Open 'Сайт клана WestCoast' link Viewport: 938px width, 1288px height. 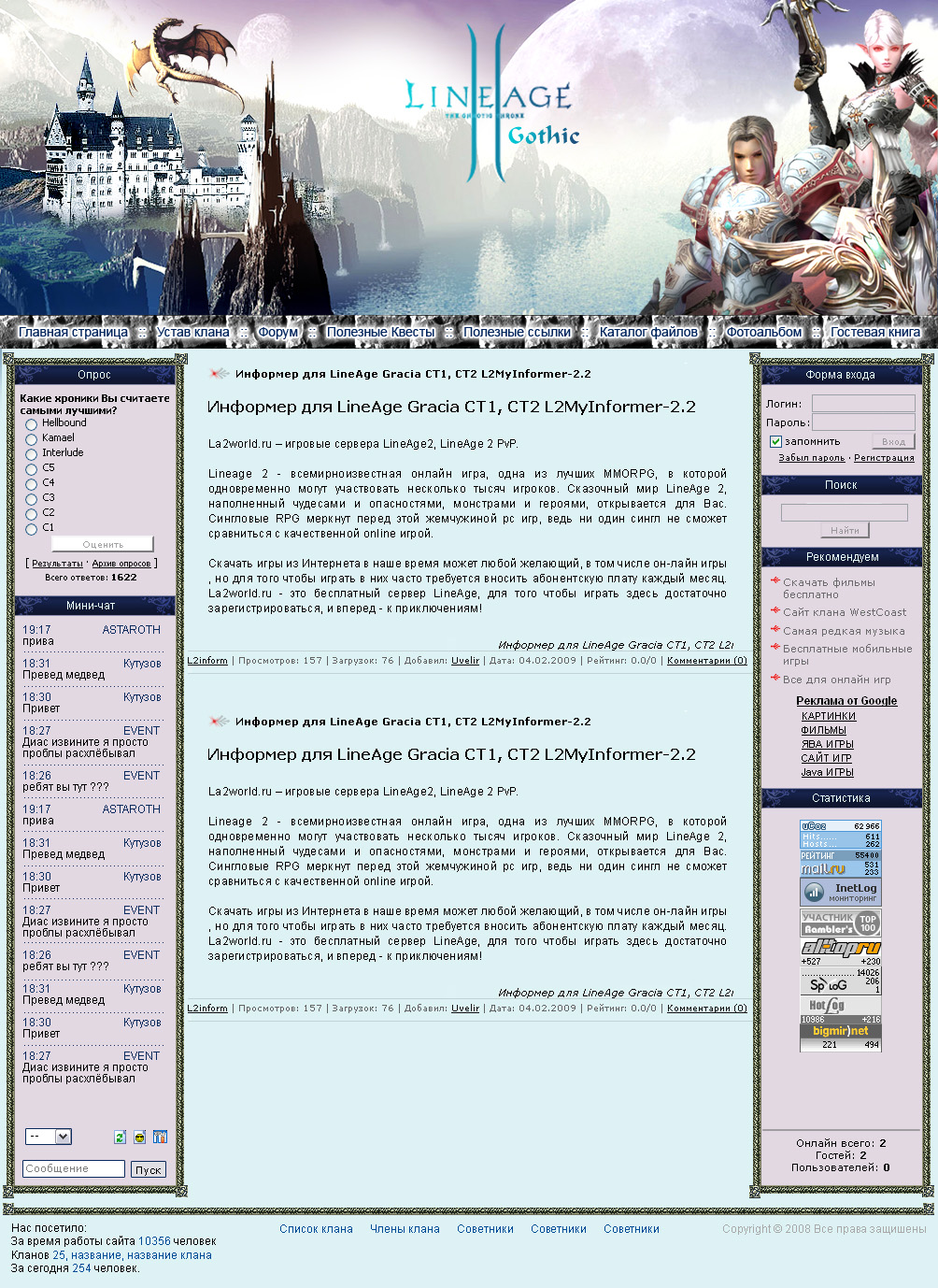pos(845,612)
